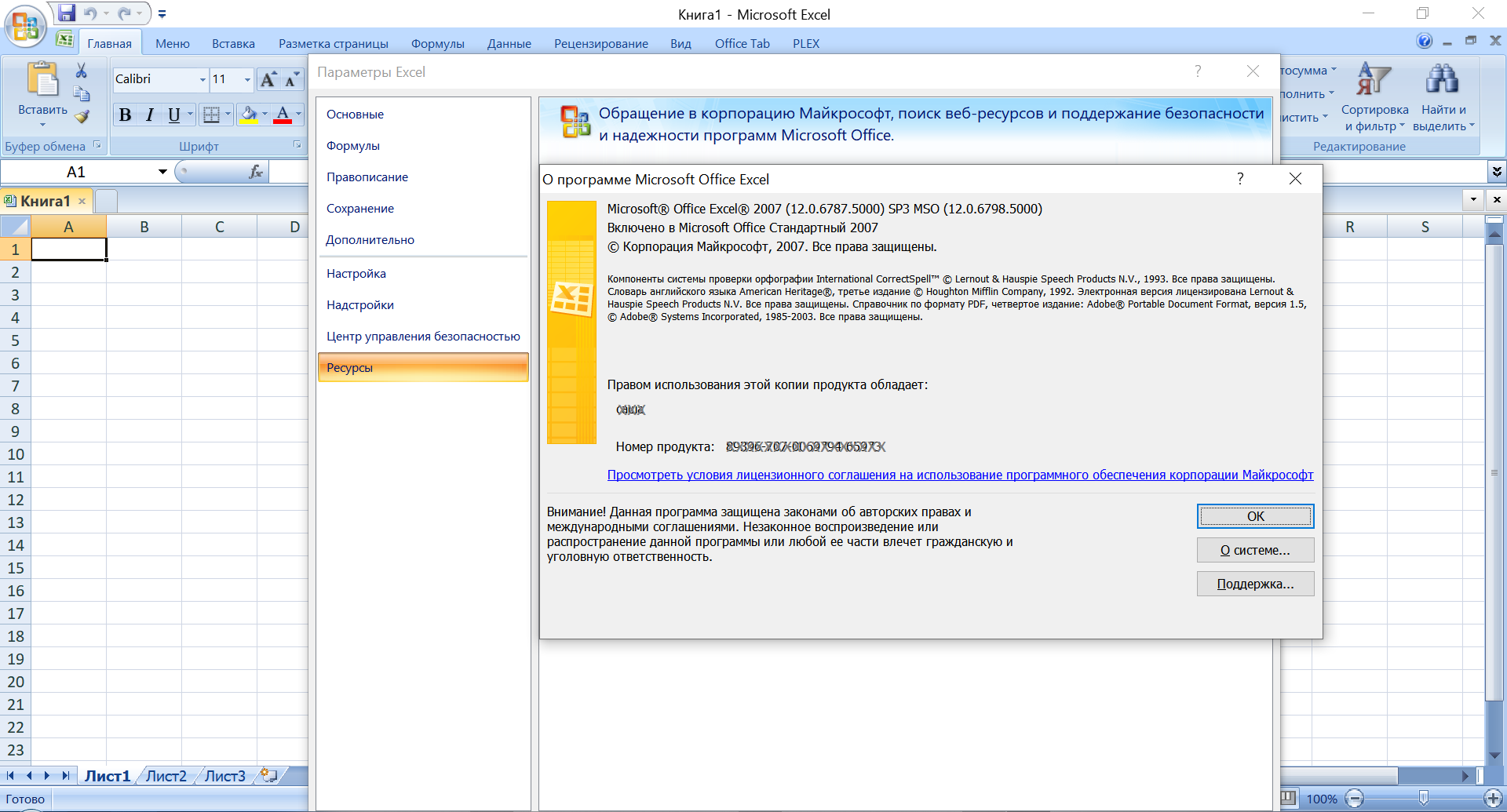Viewport: 1507px width, 812px height.
Task: Close the Книга1 document tab
Action: [82, 202]
